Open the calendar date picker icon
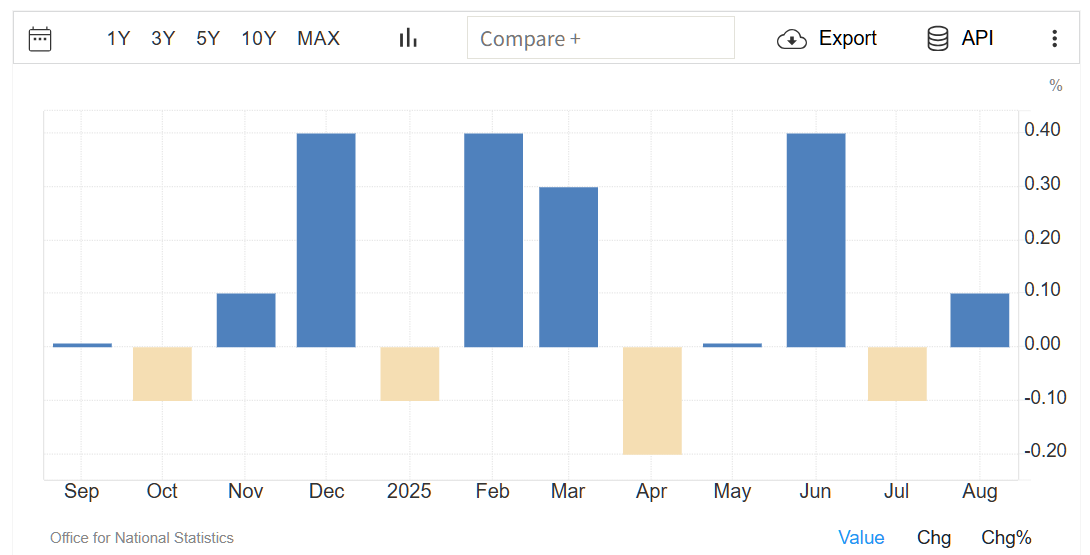This screenshot has width=1090, height=555. coord(40,39)
